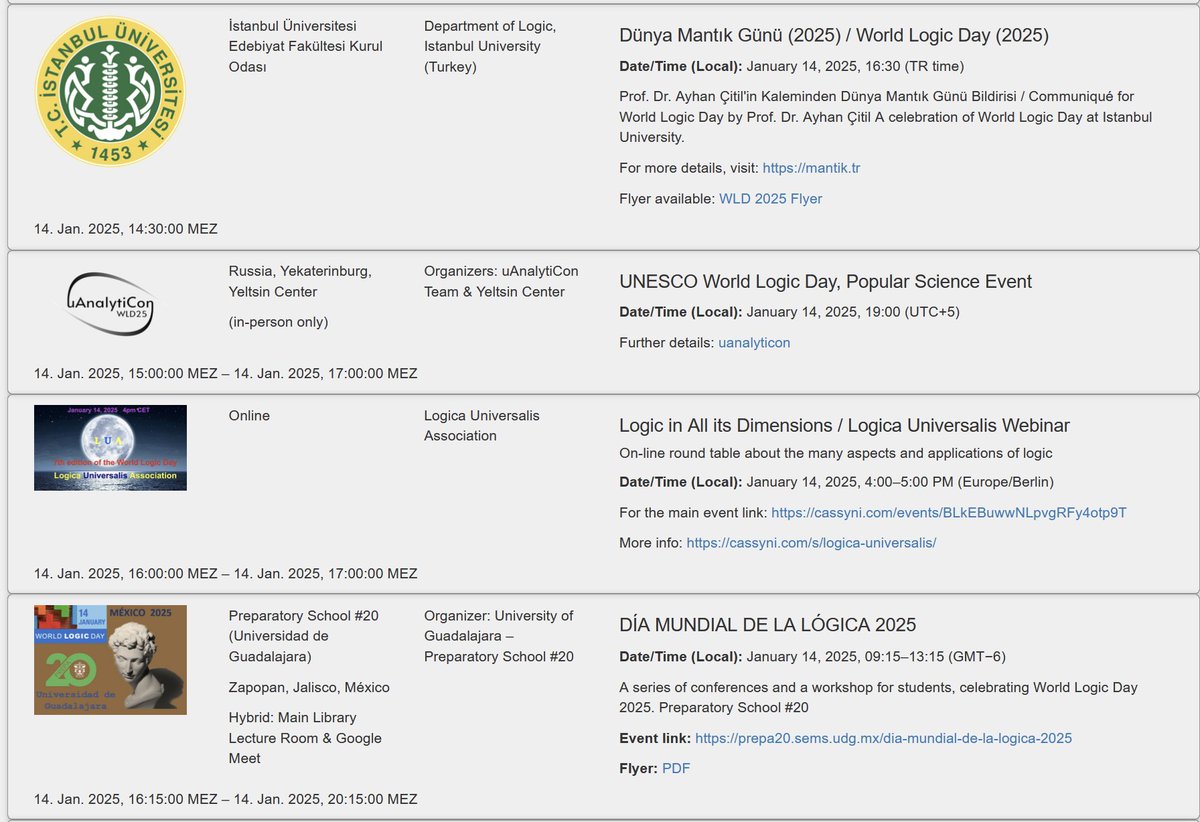Viewport: 1200px width, 822px height.
Task: Click the January 14, 2025, 16:30 (TR time) date line
Action: pyautogui.click(x=792, y=67)
